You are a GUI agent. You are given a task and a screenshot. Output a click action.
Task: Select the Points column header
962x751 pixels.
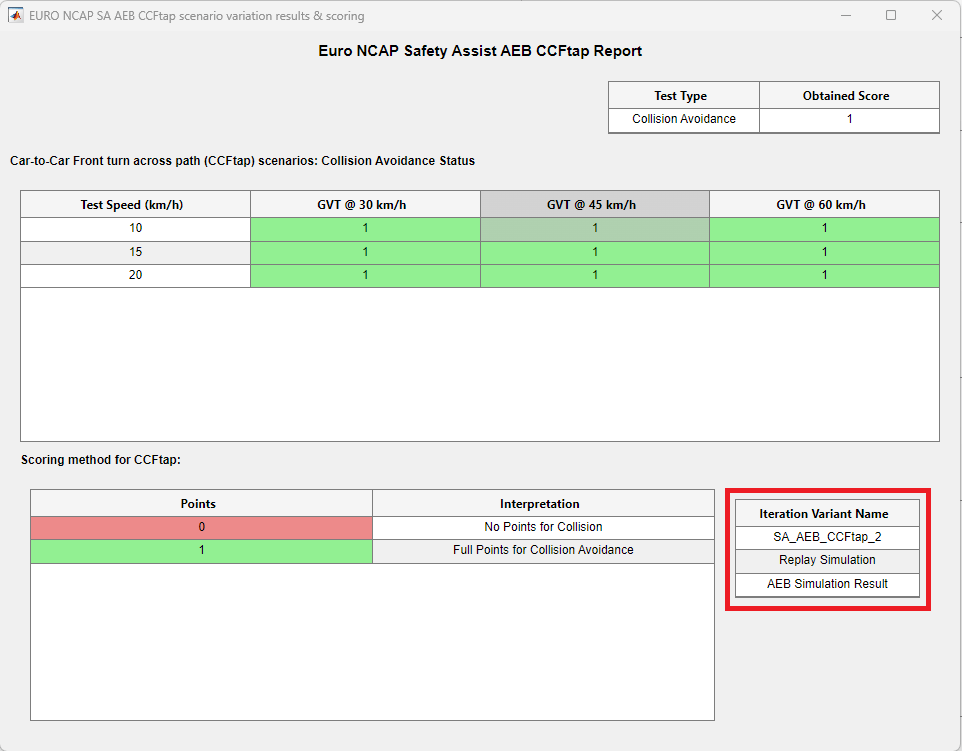click(x=201, y=504)
